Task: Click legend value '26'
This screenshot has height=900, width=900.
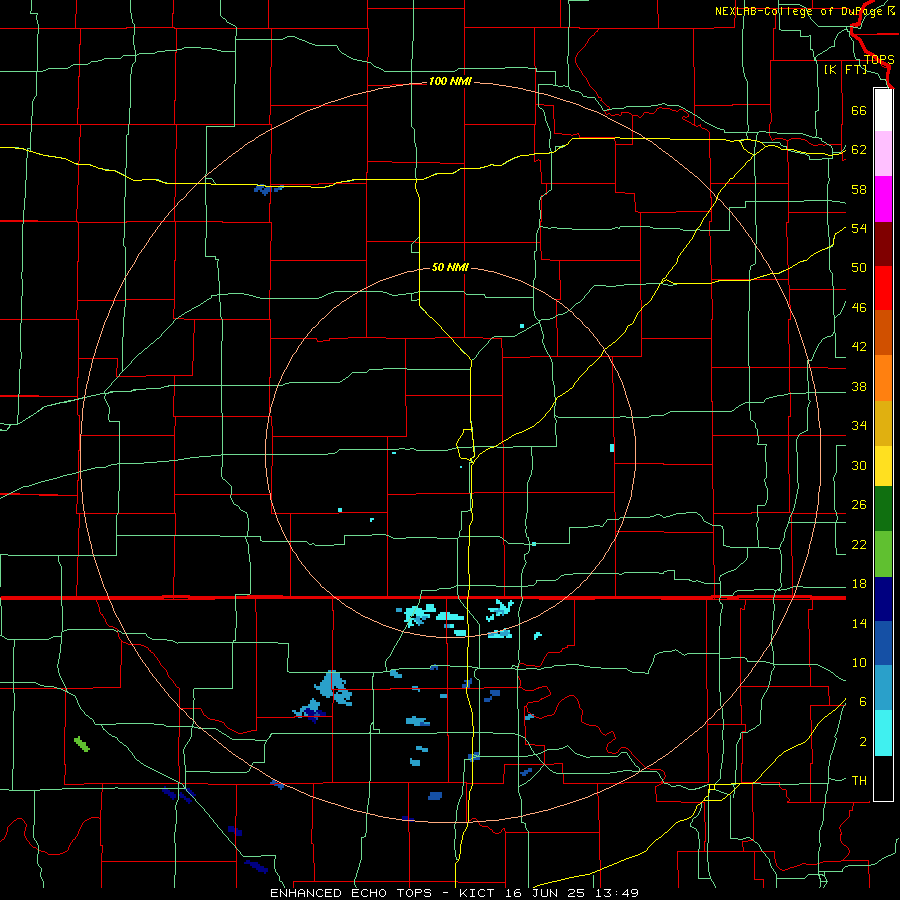Action: tap(859, 505)
